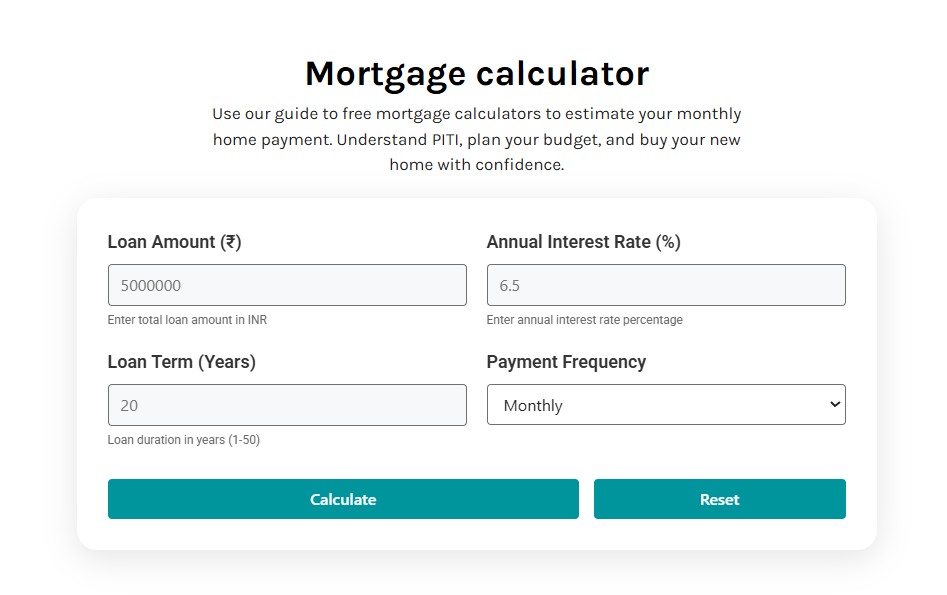Viewport: 947px width, 595px height.
Task: Focus the Annual Interest Rate input box
Action: tap(666, 285)
